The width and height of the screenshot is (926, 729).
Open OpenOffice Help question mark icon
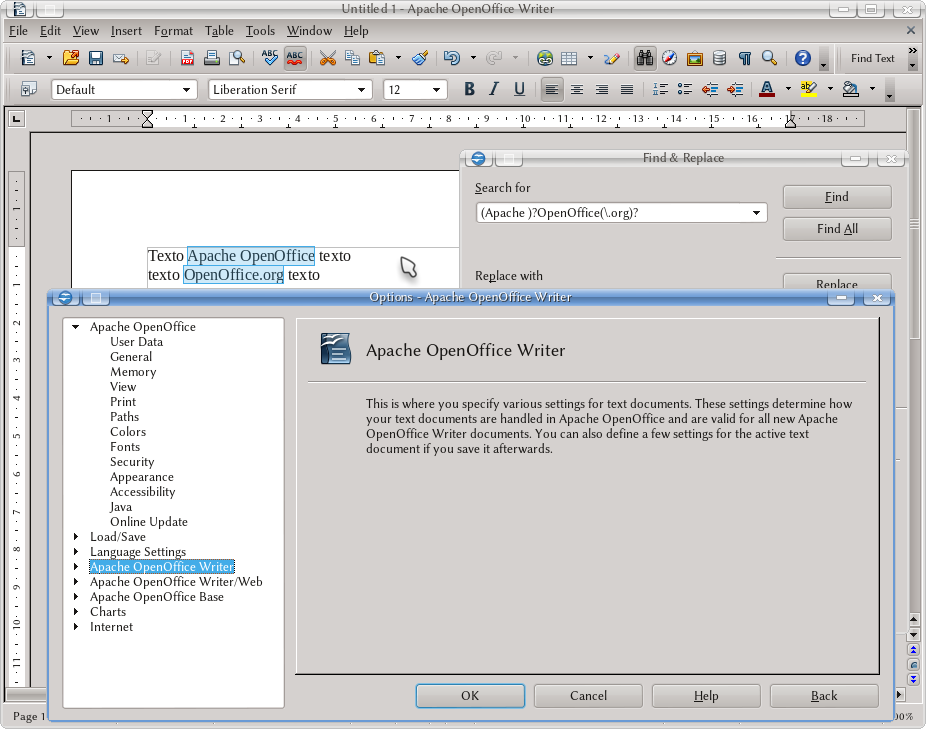click(x=803, y=58)
